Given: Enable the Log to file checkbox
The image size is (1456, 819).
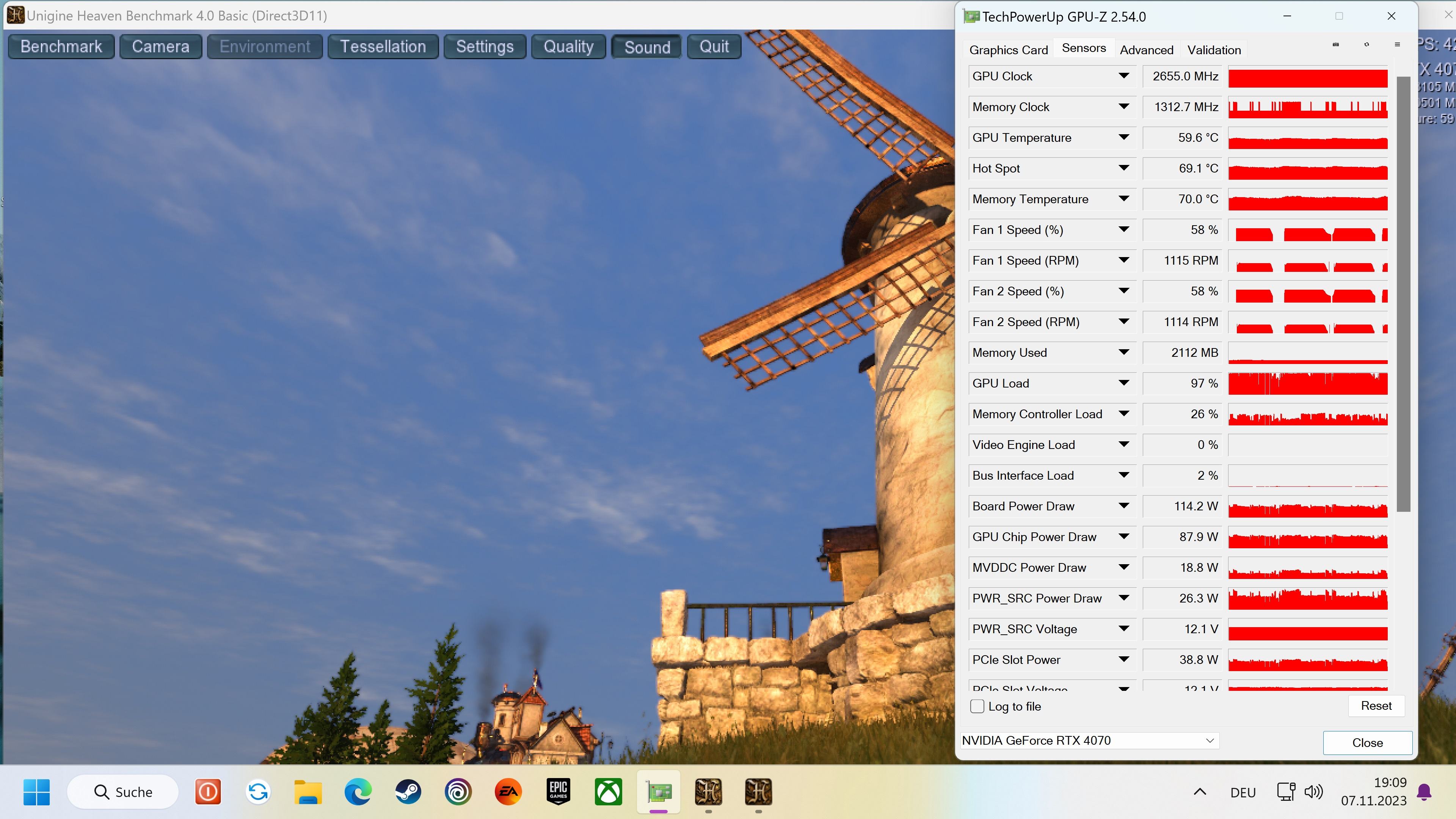Looking at the screenshot, I should (977, 706).
